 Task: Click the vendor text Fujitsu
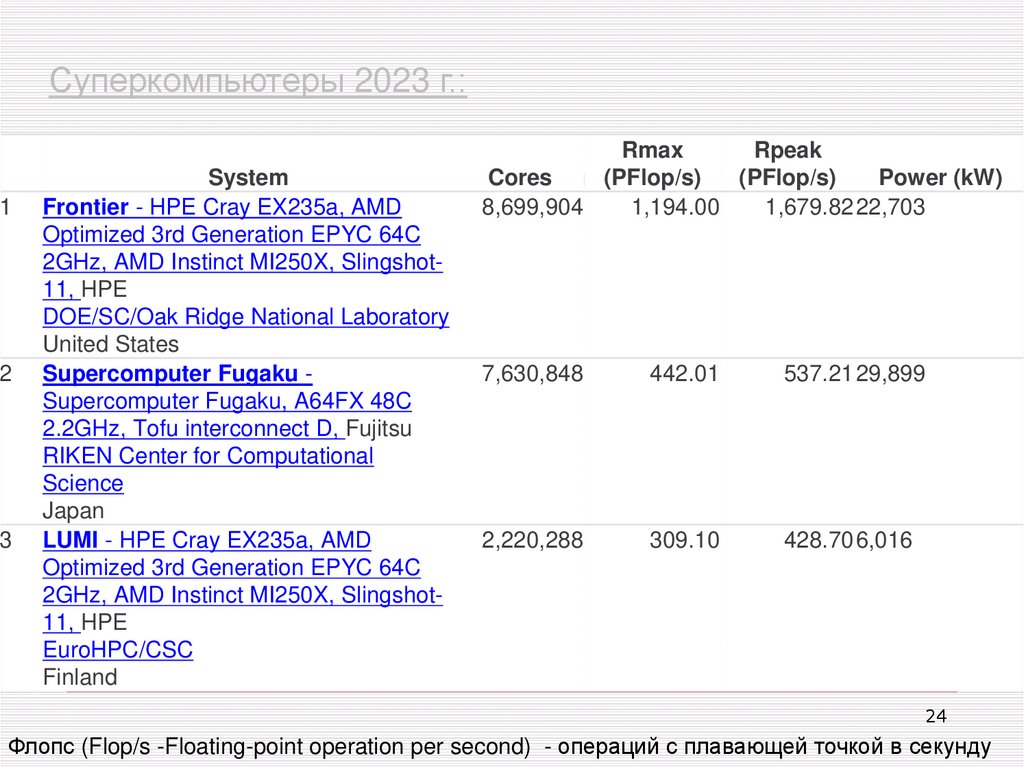pyautogui.click(x=379, y=429)
